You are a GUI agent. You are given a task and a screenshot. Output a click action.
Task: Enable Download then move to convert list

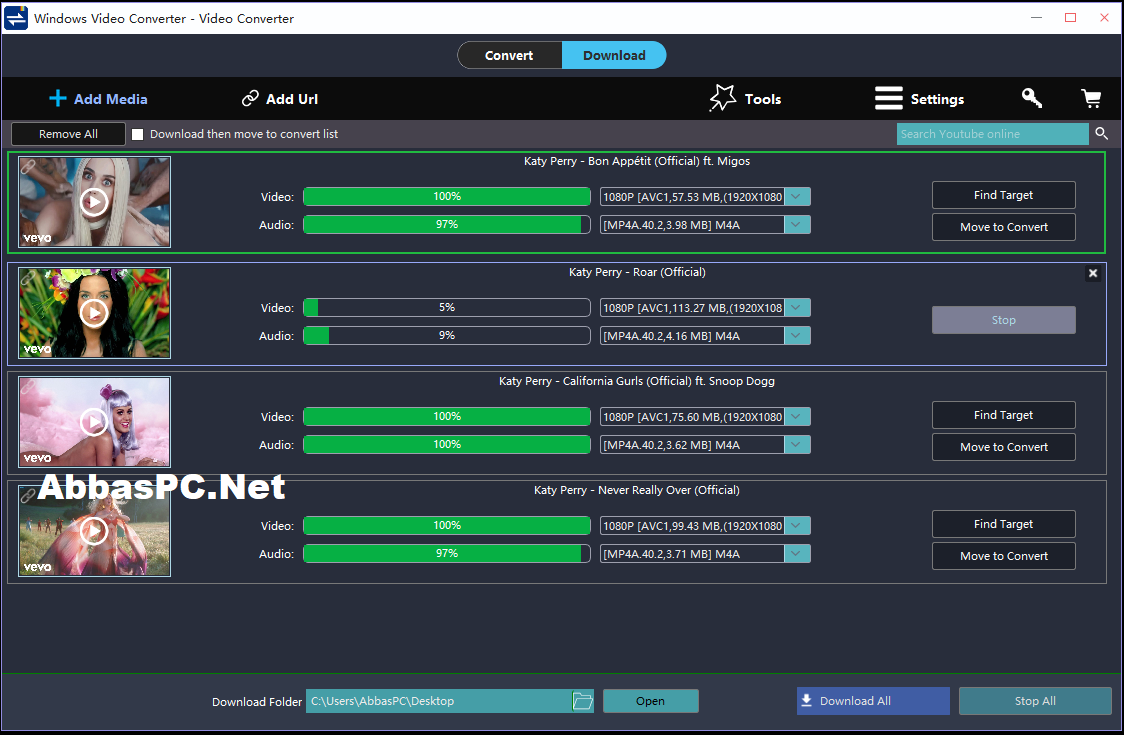(x=138, y=134)
